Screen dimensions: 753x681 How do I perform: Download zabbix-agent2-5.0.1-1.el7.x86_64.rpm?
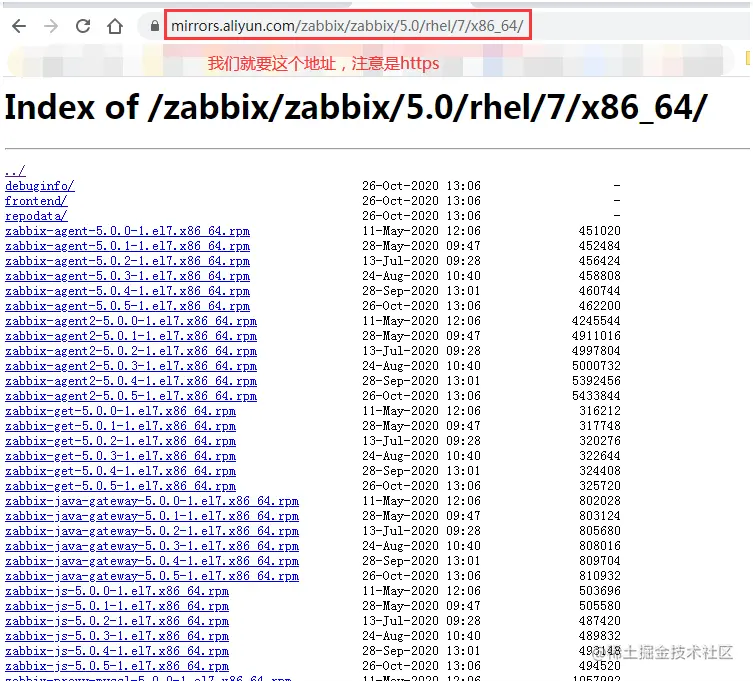click(x=131, y=336)
